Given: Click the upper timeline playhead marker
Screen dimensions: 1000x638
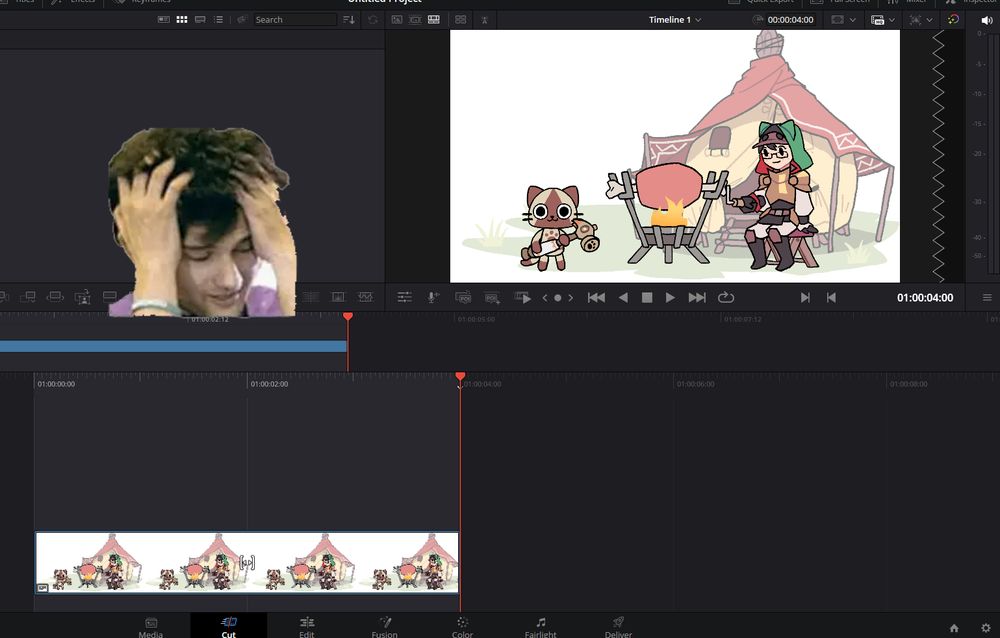Looking at the screenshot, I should click(348, 316).
